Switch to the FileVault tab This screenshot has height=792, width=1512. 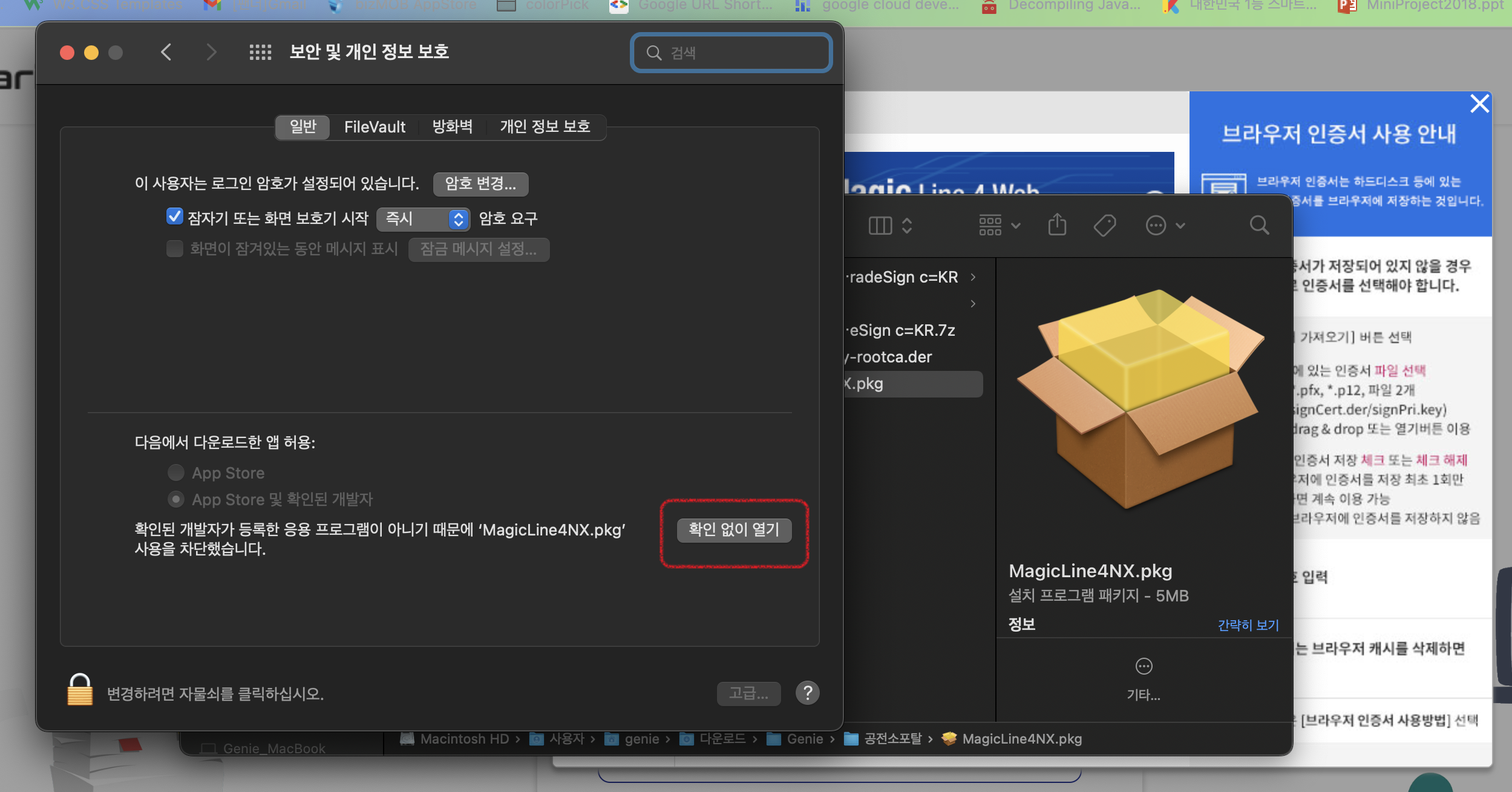click(x=375, y=127)
